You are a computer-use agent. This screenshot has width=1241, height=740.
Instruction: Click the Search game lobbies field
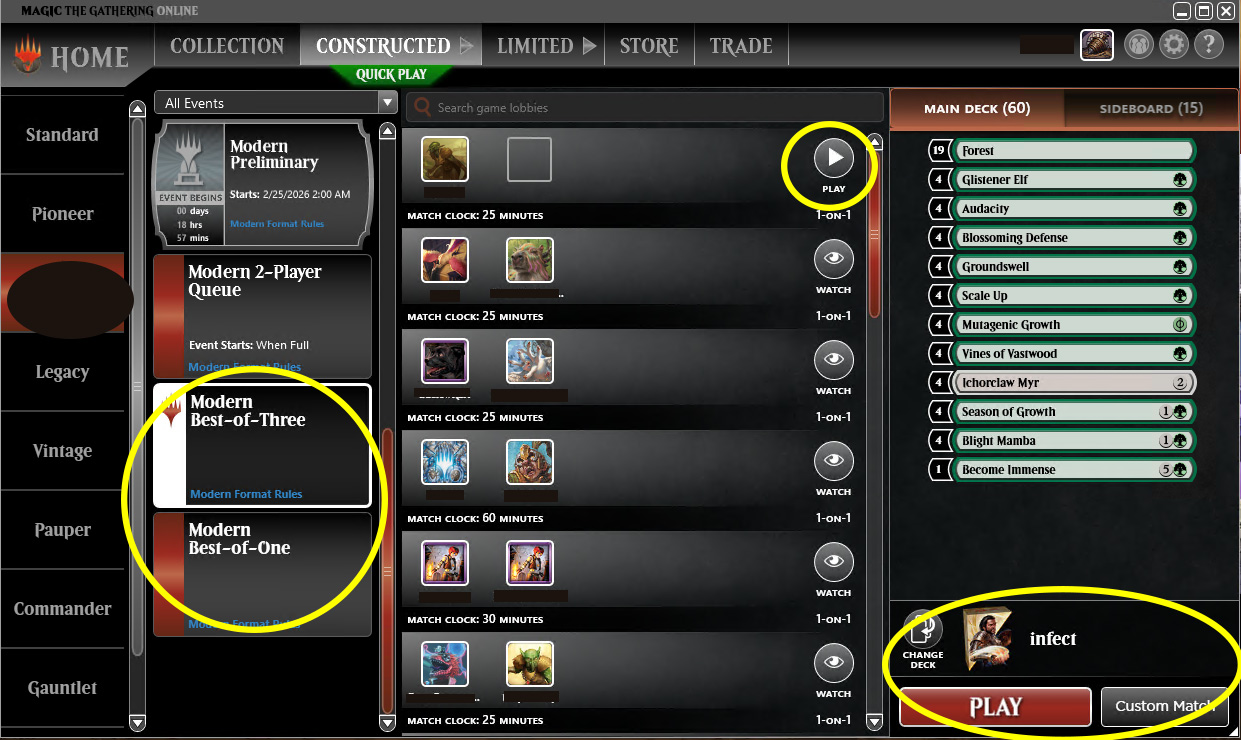[x=645, y=107]
